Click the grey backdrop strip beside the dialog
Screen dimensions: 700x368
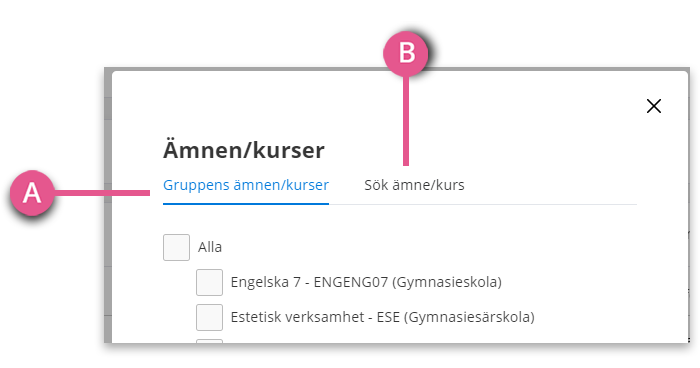pyautogui.click(x=108, y=205)
